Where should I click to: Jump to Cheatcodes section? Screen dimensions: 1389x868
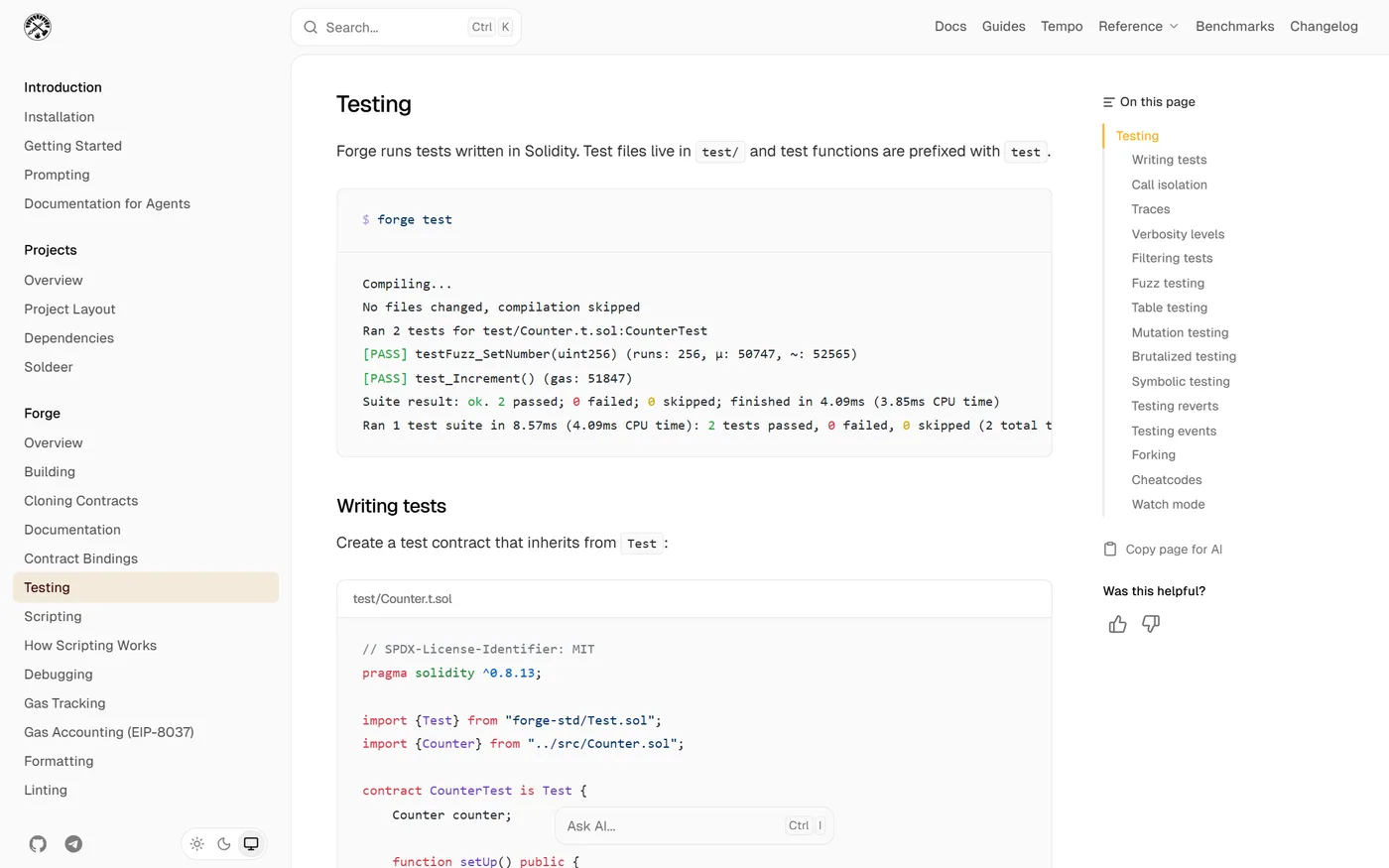click(1167, 479)
